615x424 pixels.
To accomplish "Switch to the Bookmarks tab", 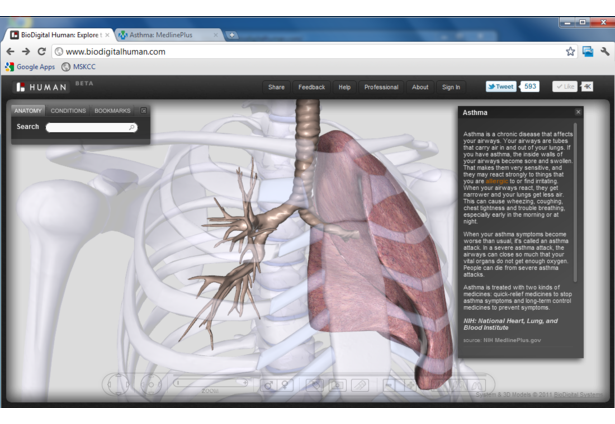I will [x=112, y=111].
